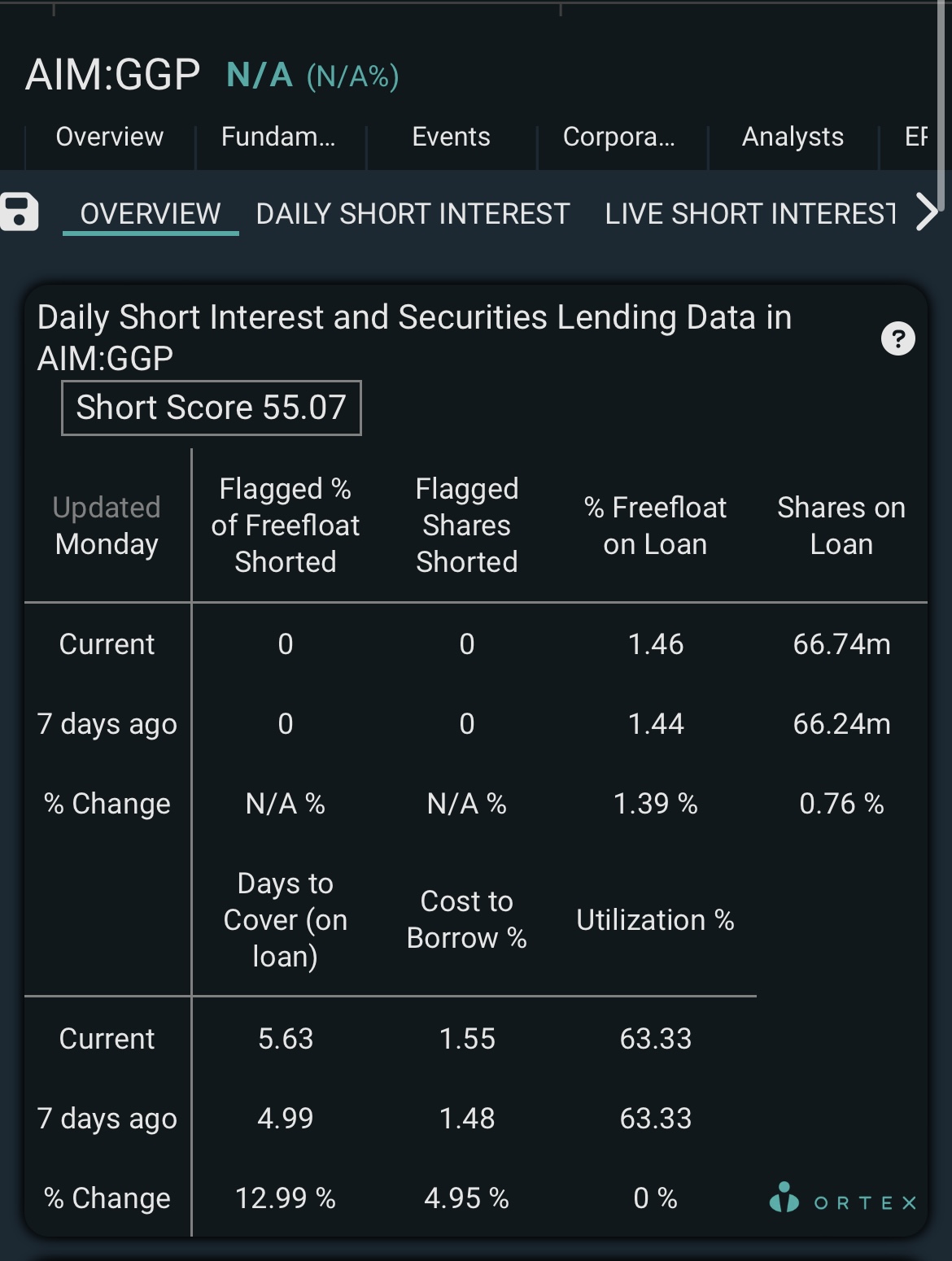Click the current 66.74m shares value

tap(841, 644)
